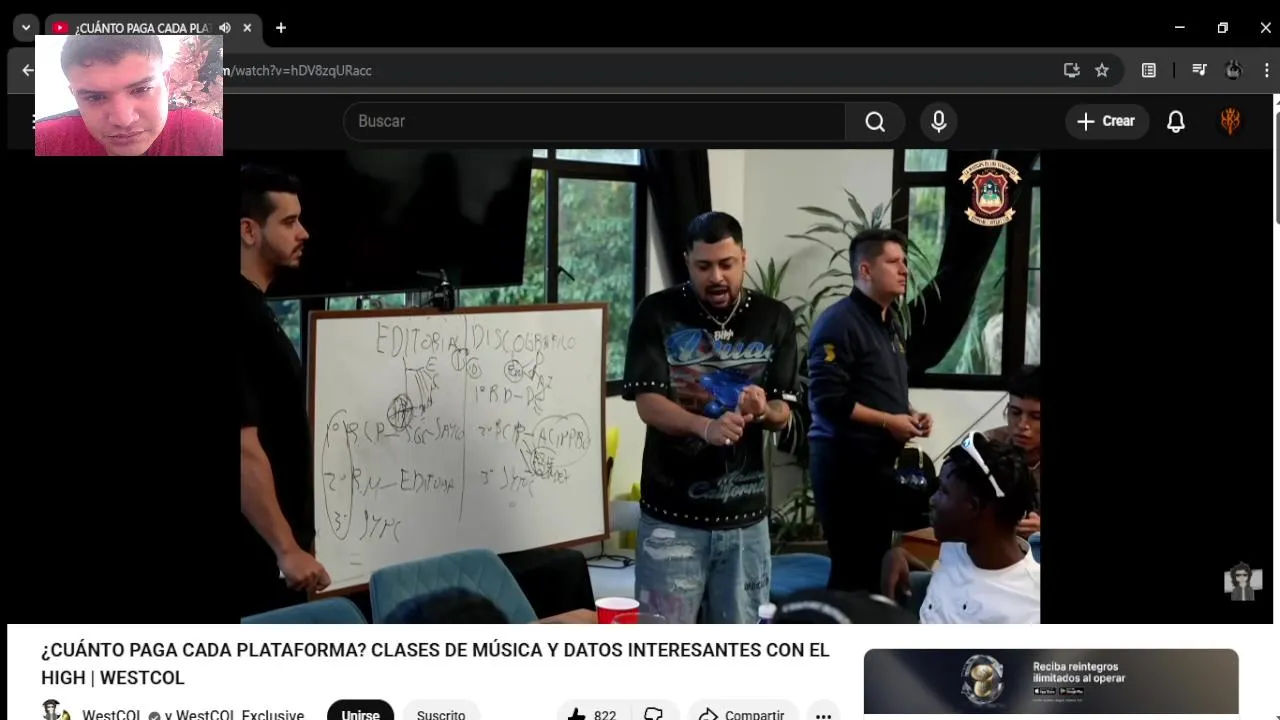Open the tab search dropdown arrow
Screen dimensions: 1280x720
coord(27,28)
